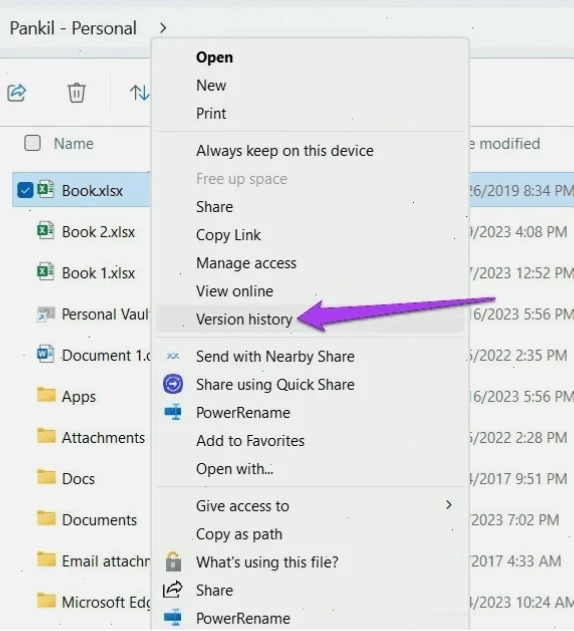Select the Book 2.xlsx file name
The width and height of the screenshot is (574, 631).
coord(98,232)
